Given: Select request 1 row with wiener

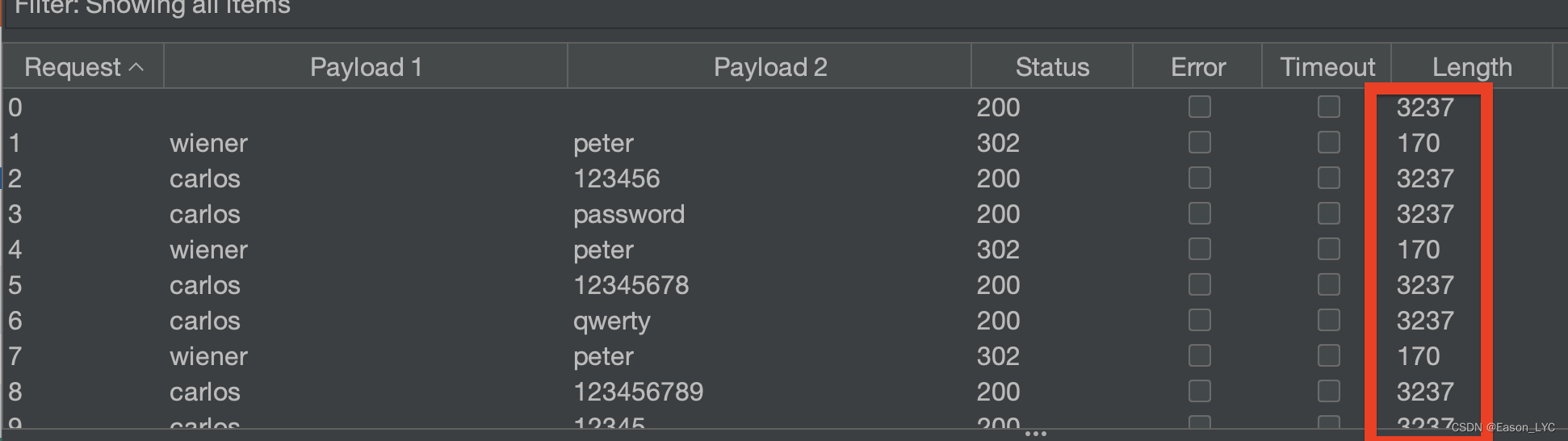Looking at the screenshot, I should click(784, 143).
